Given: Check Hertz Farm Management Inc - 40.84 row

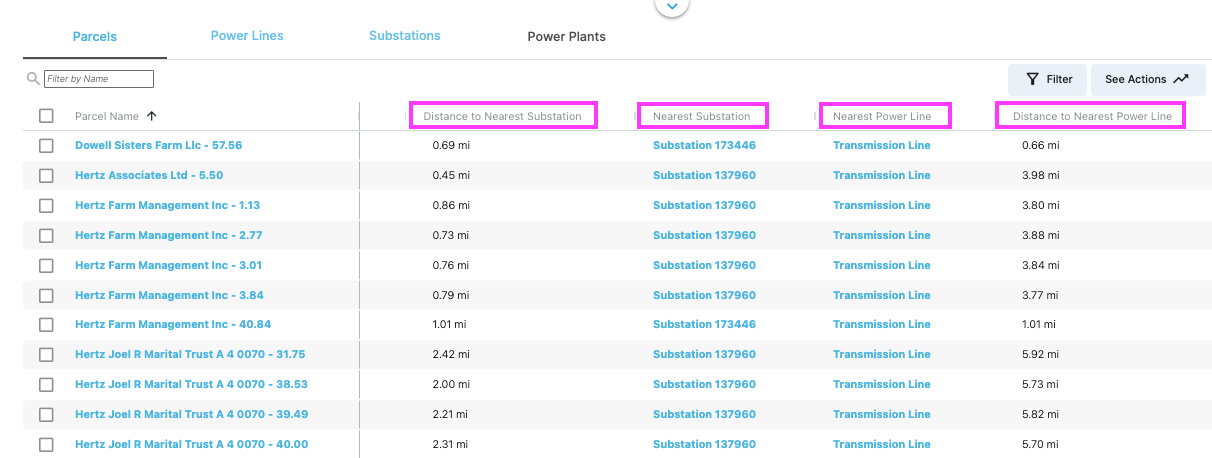Looking at the screenshot, I should point(46,325).
